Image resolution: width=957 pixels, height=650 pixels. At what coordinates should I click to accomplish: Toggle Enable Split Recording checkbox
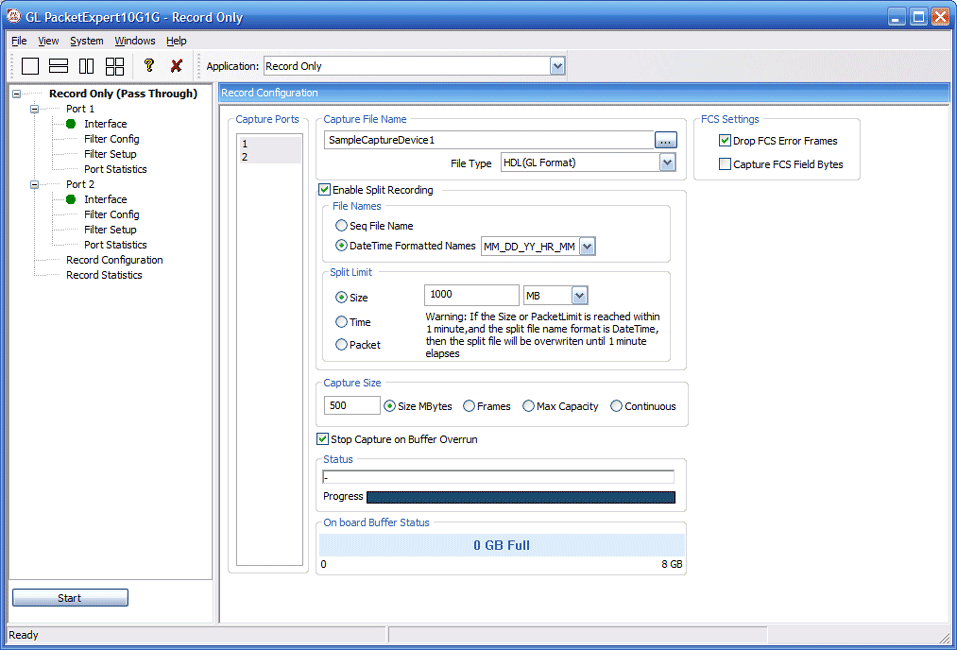click(325, 190)
